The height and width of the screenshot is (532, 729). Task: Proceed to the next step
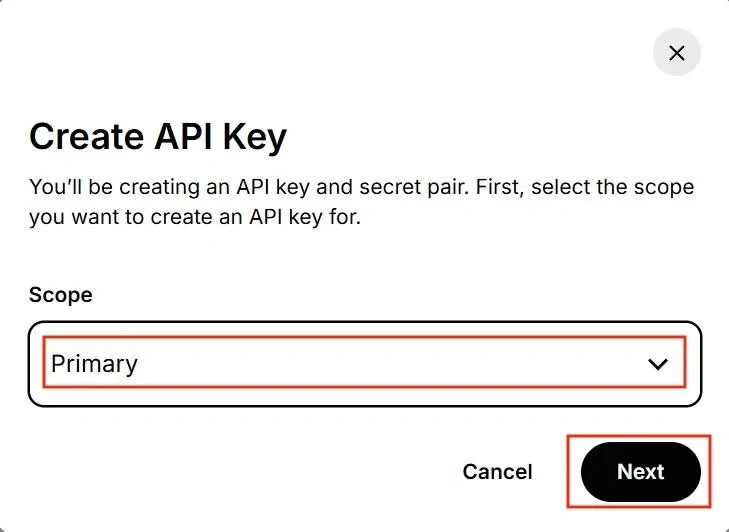tap(640, 472)
